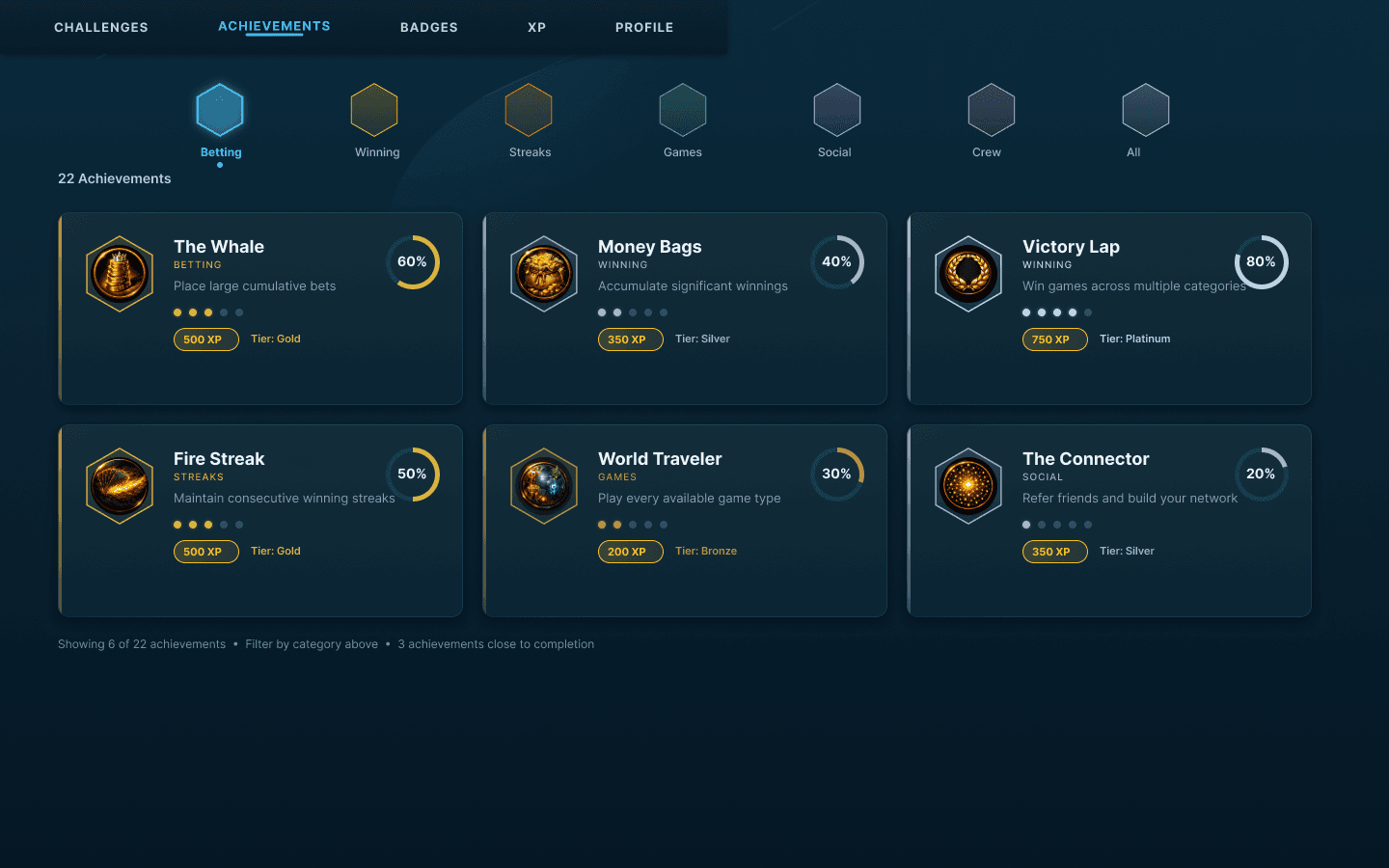Screen dimensions: 1389x868
Task: Click the 350 XP pill on The Connector
Action: [x=1055, y=552]
